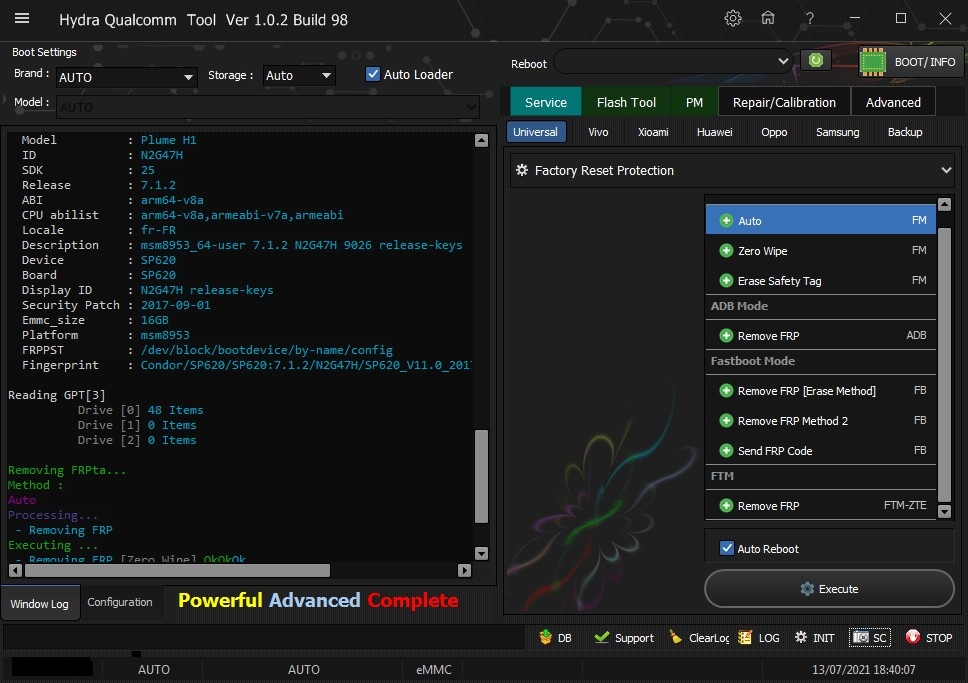The width and height of the screenshot is (968, 683).
Task: Open the LOG icon
Action: (x=745, y=637)
